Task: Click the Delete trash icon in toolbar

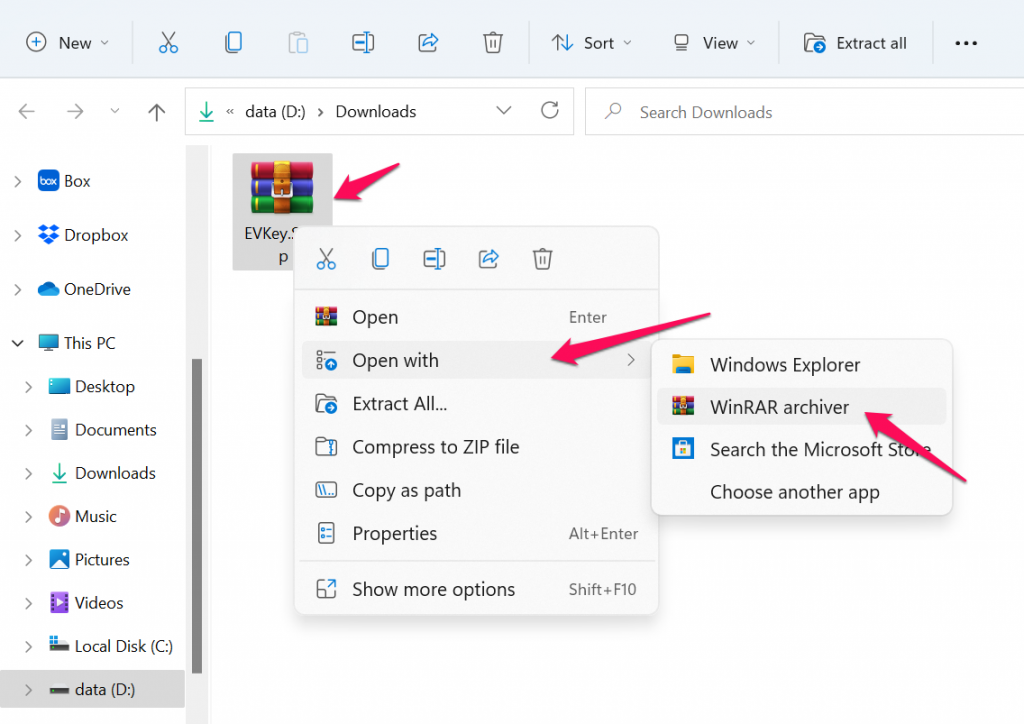Action: (493, 43)
